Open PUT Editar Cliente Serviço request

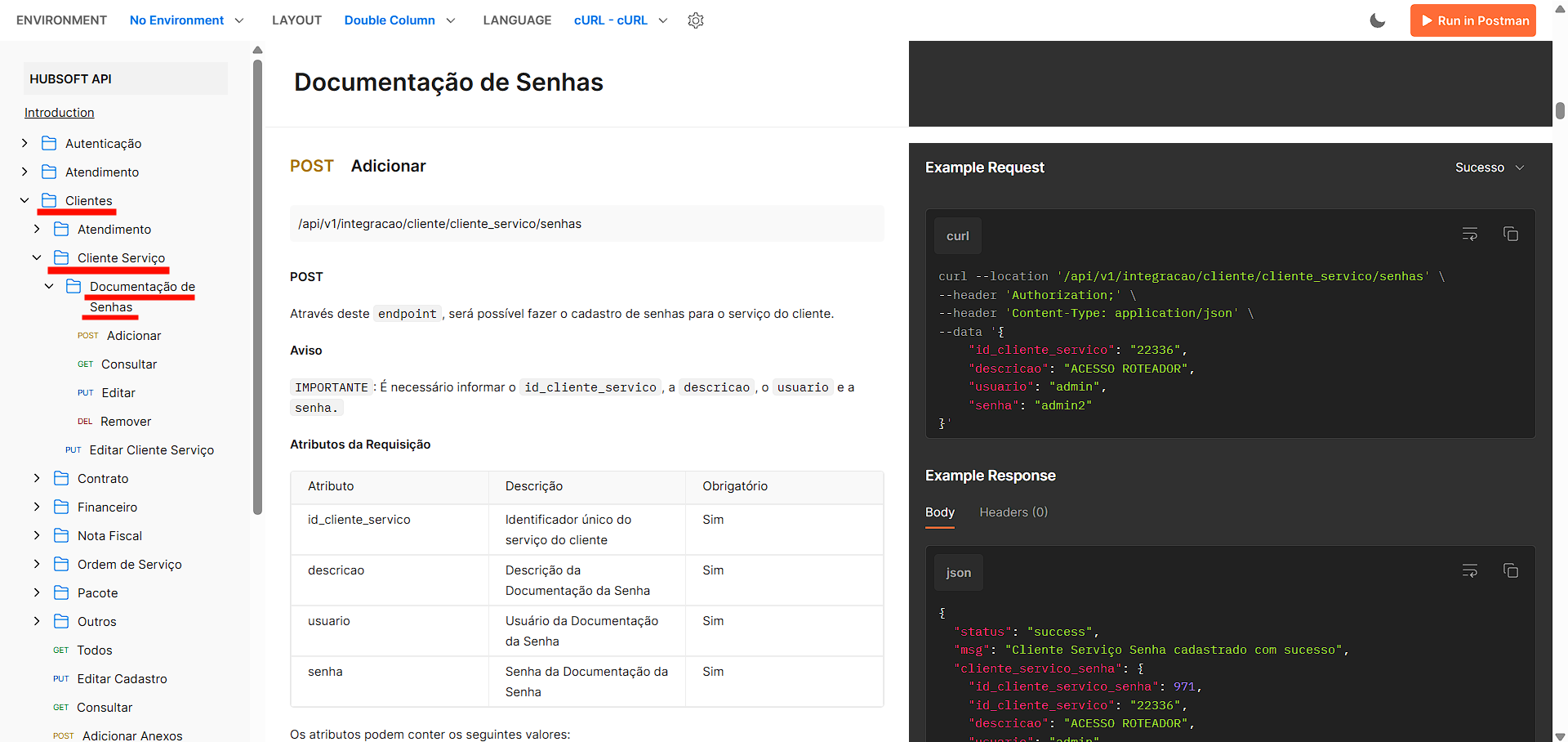140,450
